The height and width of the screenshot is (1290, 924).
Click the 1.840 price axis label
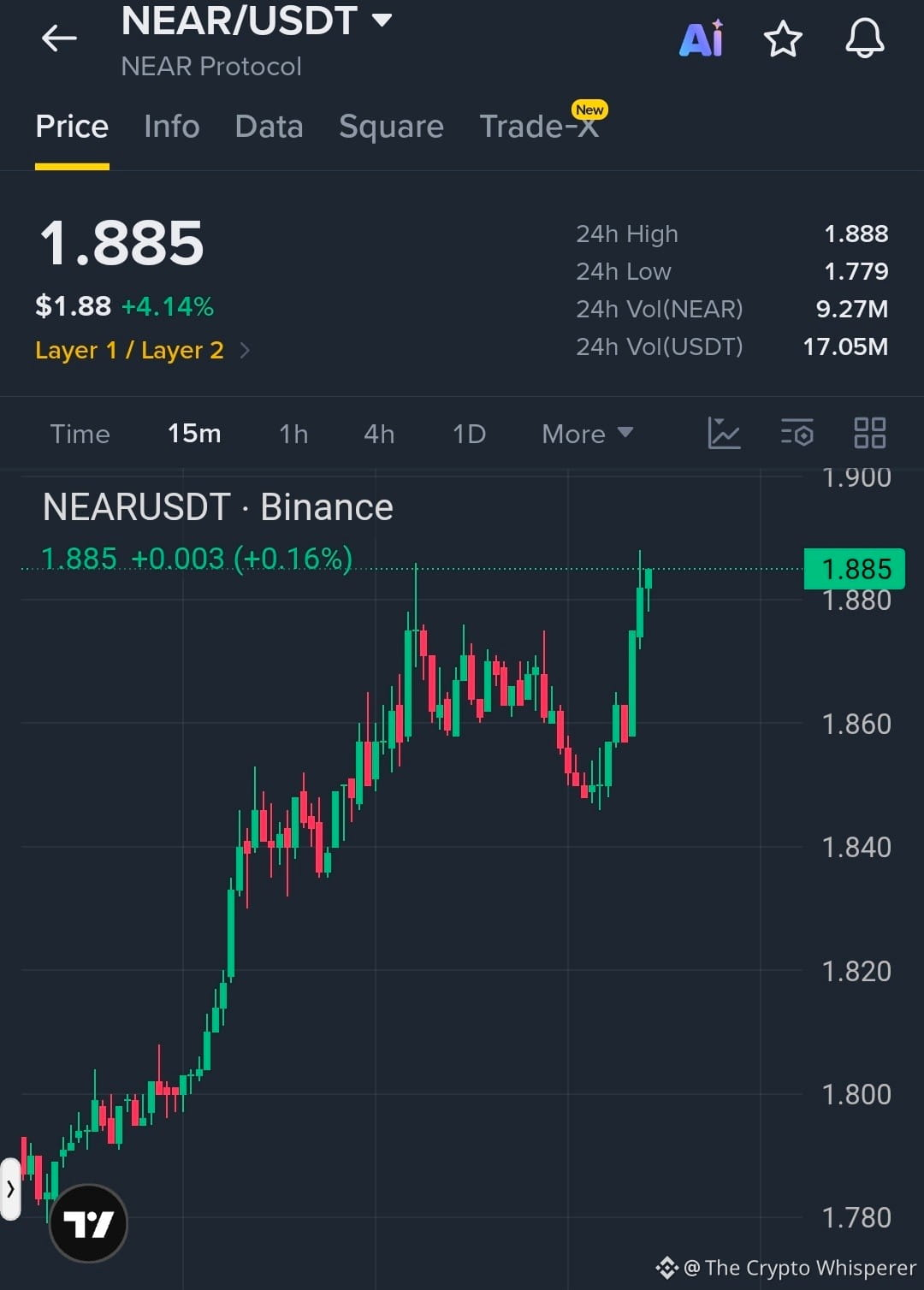[856, 847]
